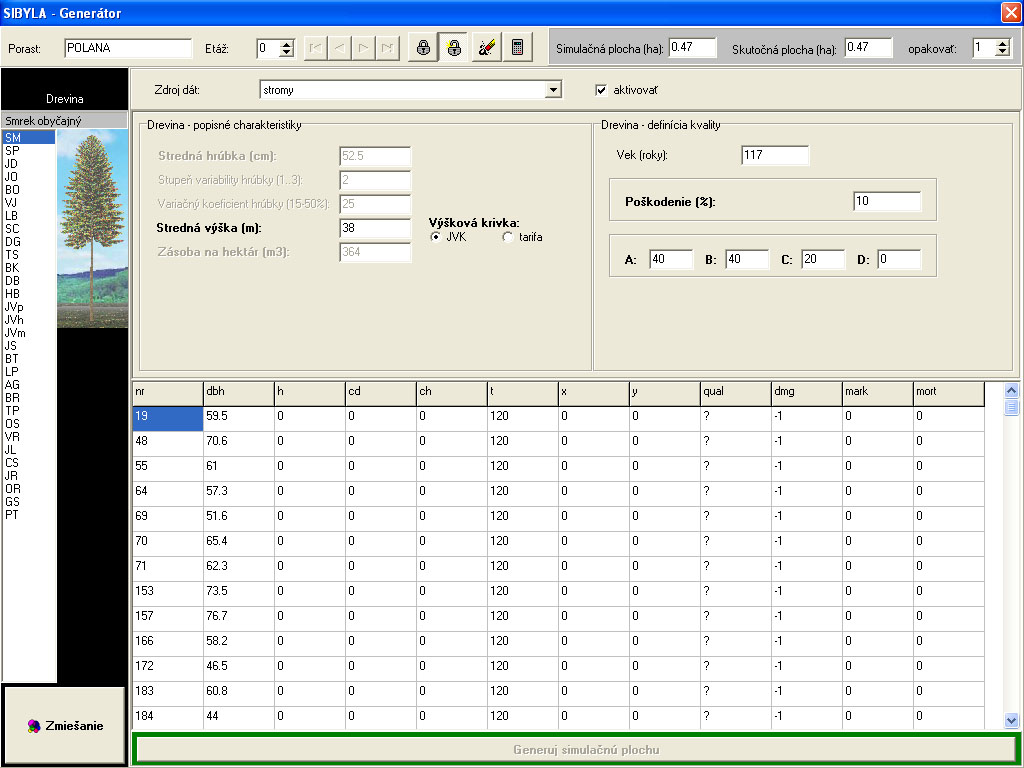Open the calculator icon in toolbar
This screenshot has width=1024, height=768.
[517, 48]
